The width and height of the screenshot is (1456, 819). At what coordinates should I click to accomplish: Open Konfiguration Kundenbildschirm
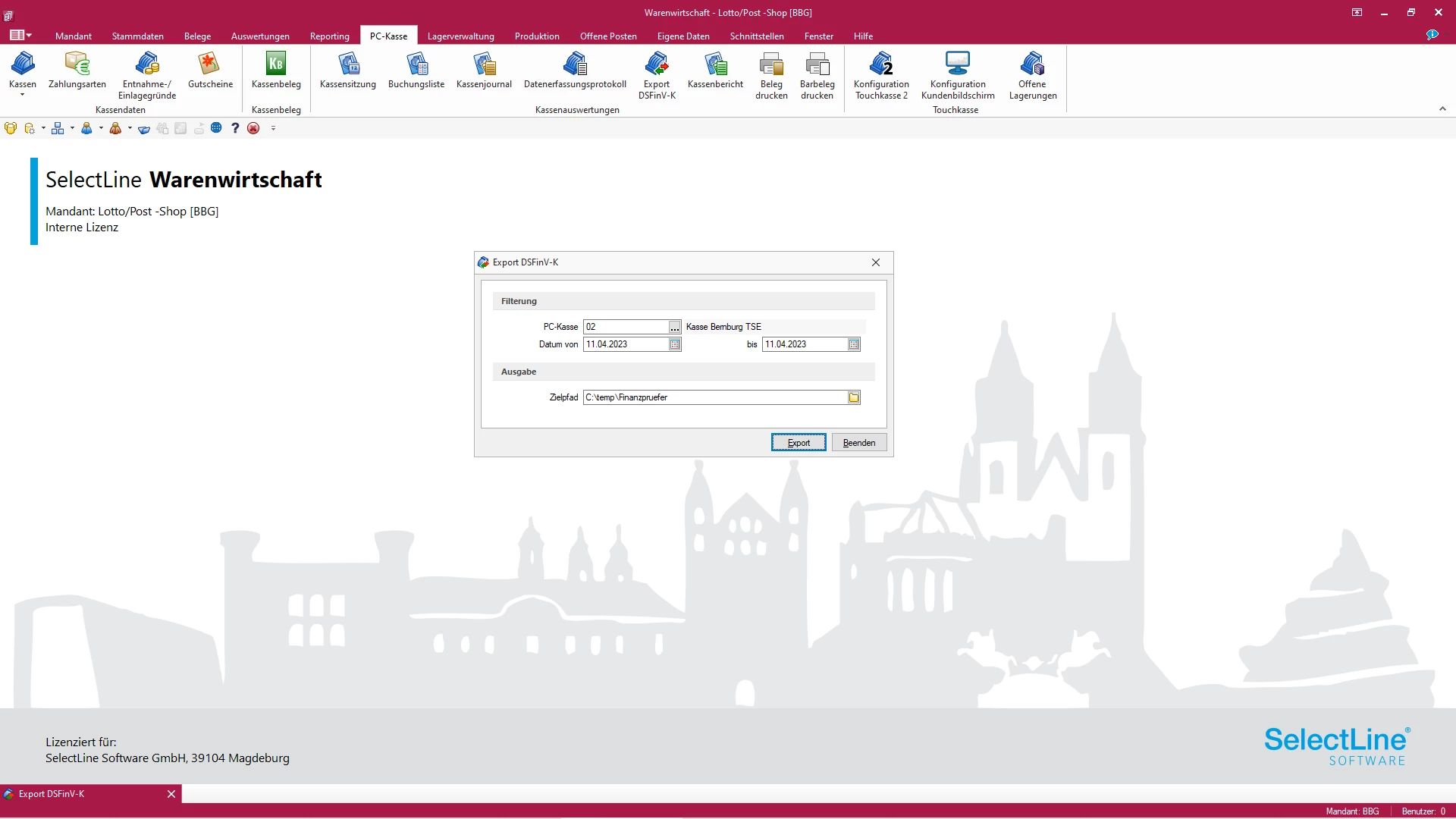tap(958, 75)
